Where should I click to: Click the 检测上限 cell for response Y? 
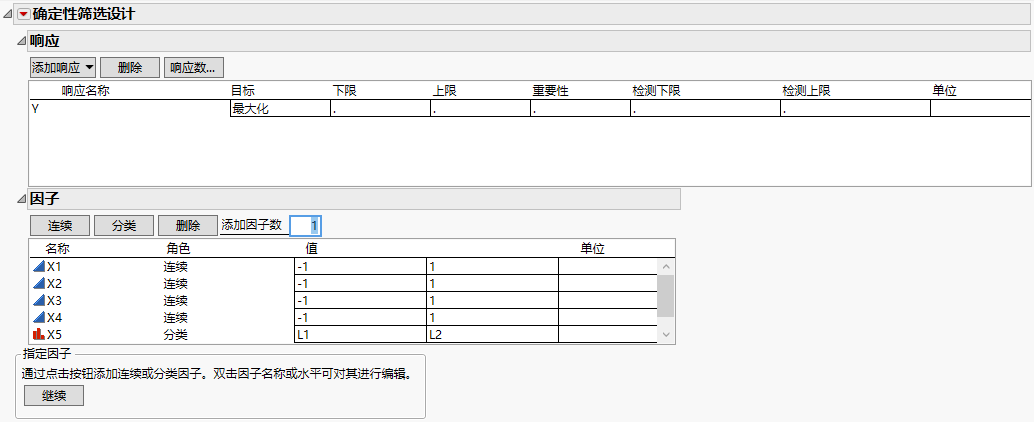[x=855, y=109]
